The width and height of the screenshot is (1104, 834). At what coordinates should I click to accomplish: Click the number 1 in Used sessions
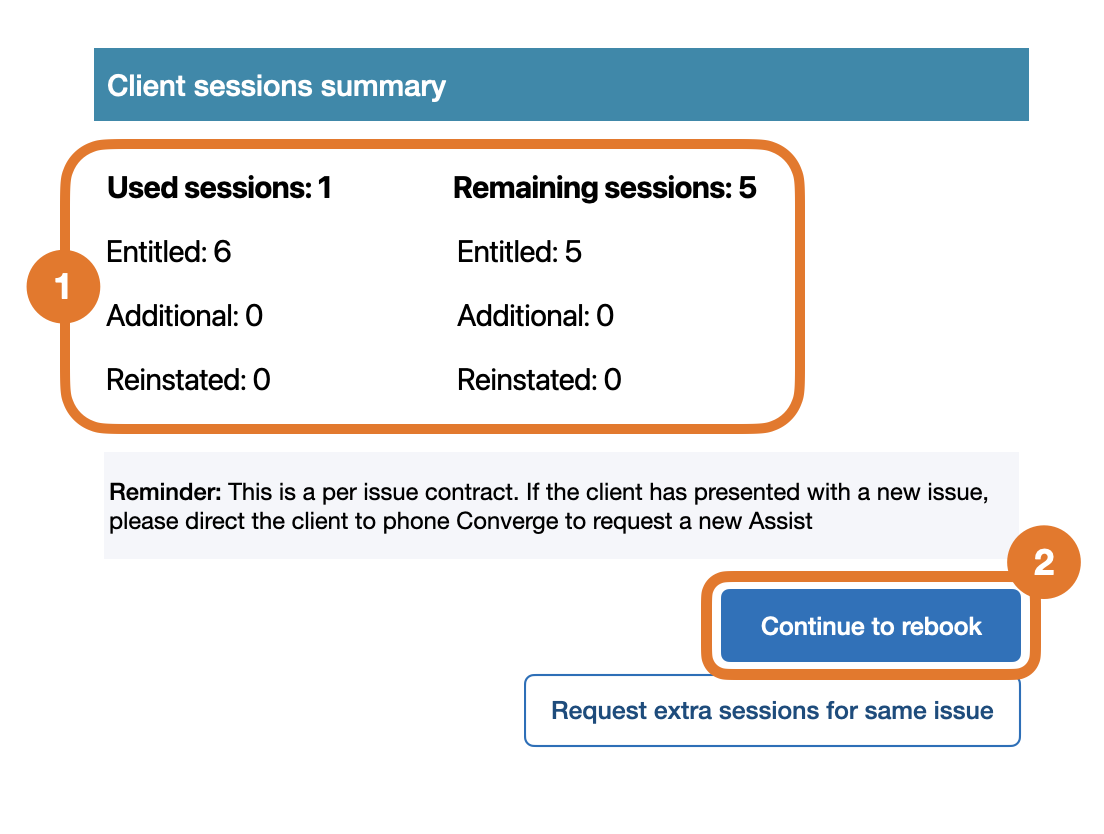pyautogui.click(x=324, y=188)
